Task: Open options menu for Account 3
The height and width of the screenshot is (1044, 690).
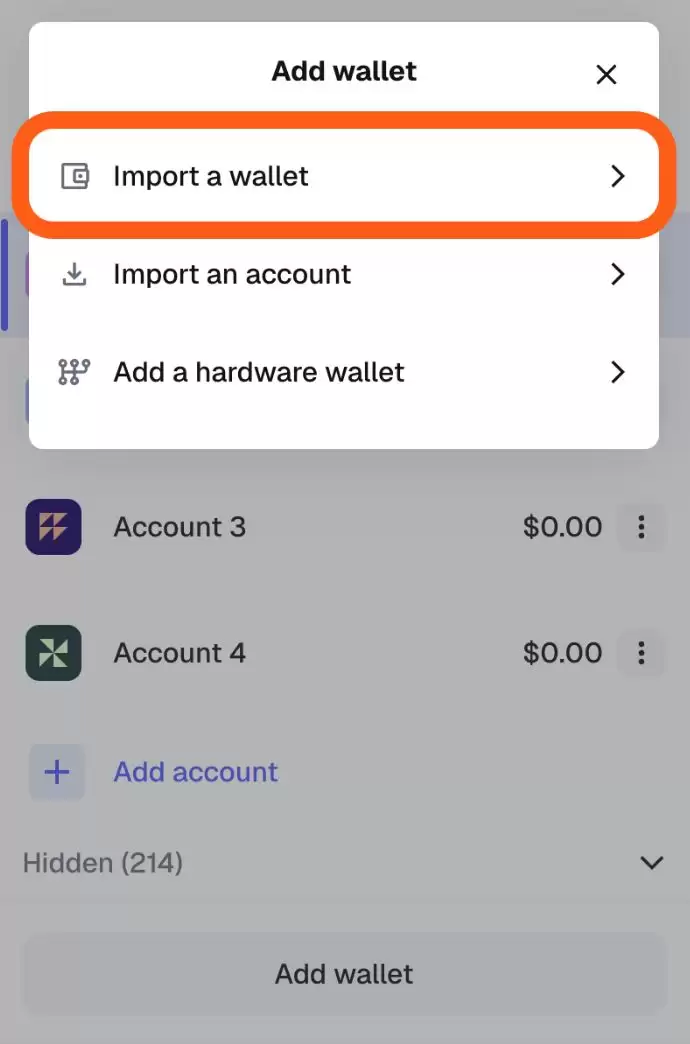Action: [x=641, y=527]
